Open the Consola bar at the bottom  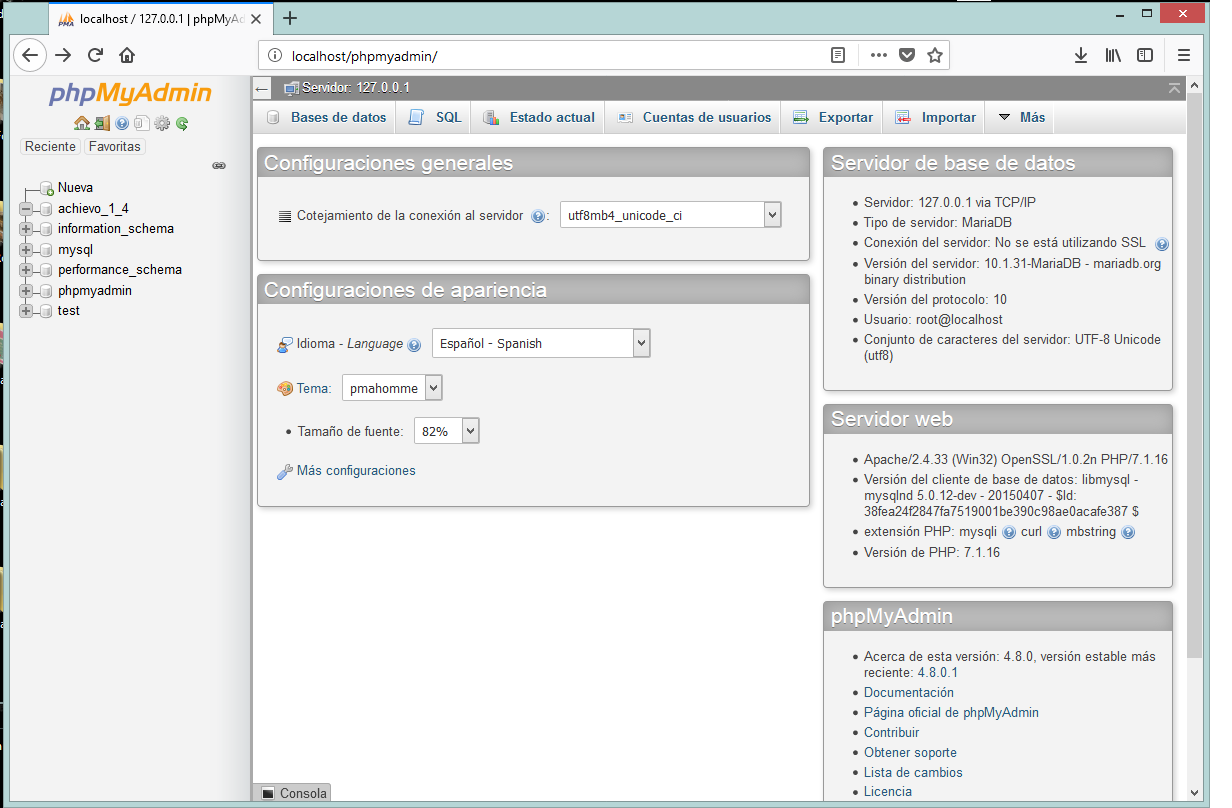click(293, 793)
